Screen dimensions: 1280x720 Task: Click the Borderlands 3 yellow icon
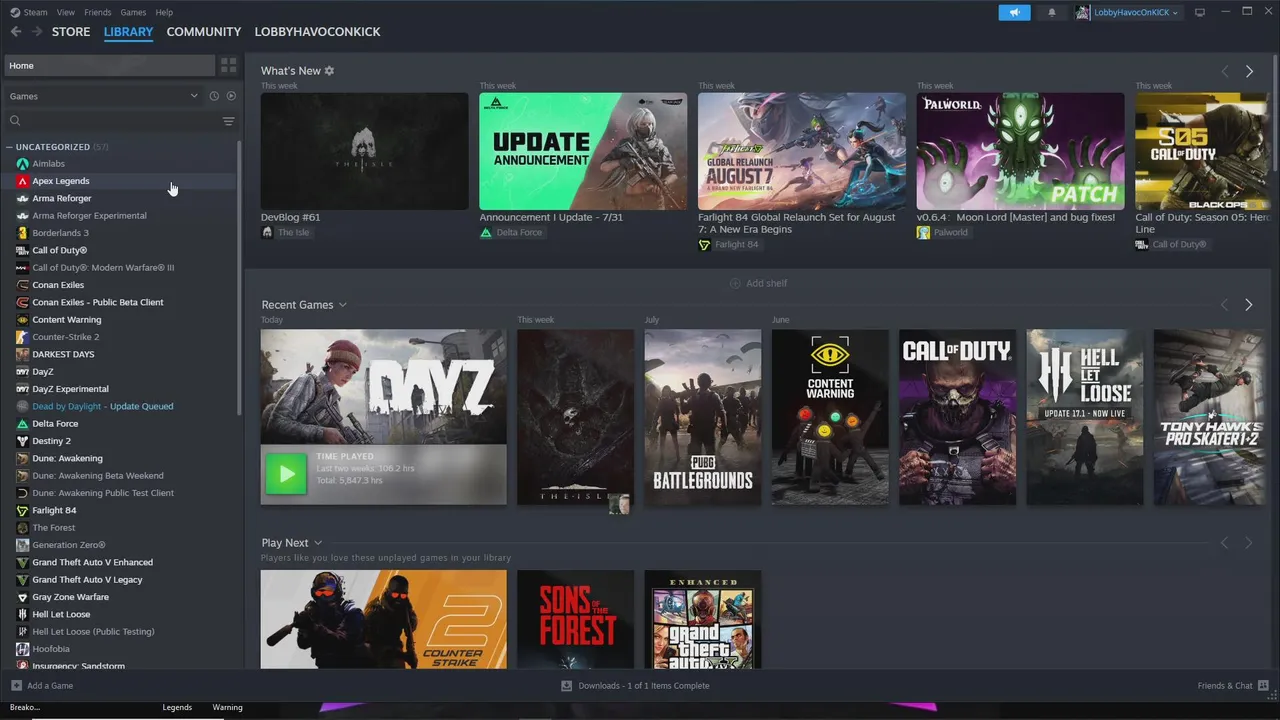coord(22,233)
